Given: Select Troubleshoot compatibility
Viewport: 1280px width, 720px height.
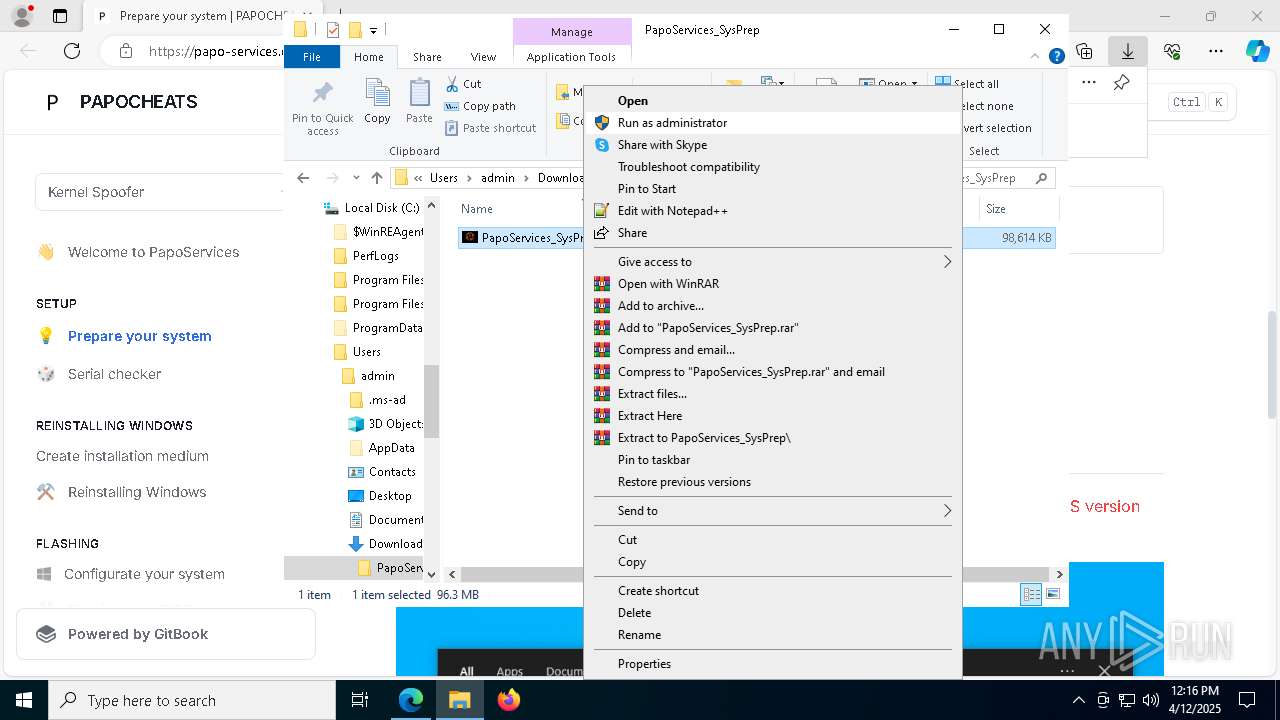Looking at the screenshot, I should [x=772, y=166].
